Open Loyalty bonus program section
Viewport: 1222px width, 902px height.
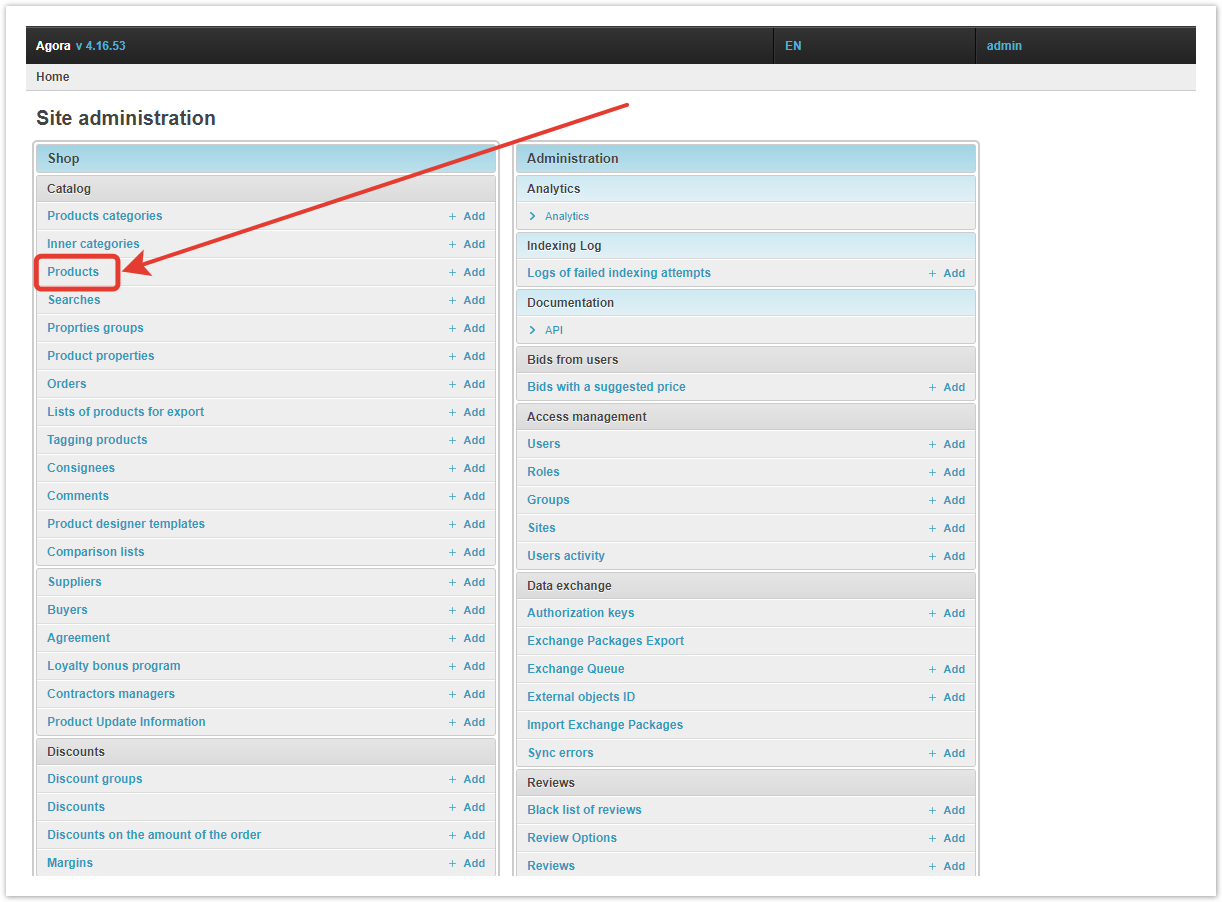click(113, 666)
